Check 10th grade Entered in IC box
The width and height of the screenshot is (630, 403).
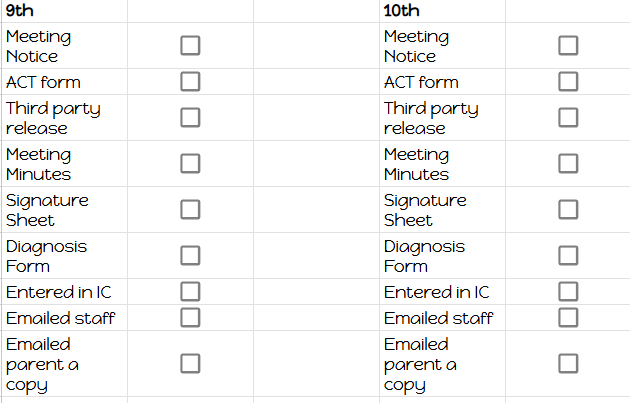pos(568,292)
